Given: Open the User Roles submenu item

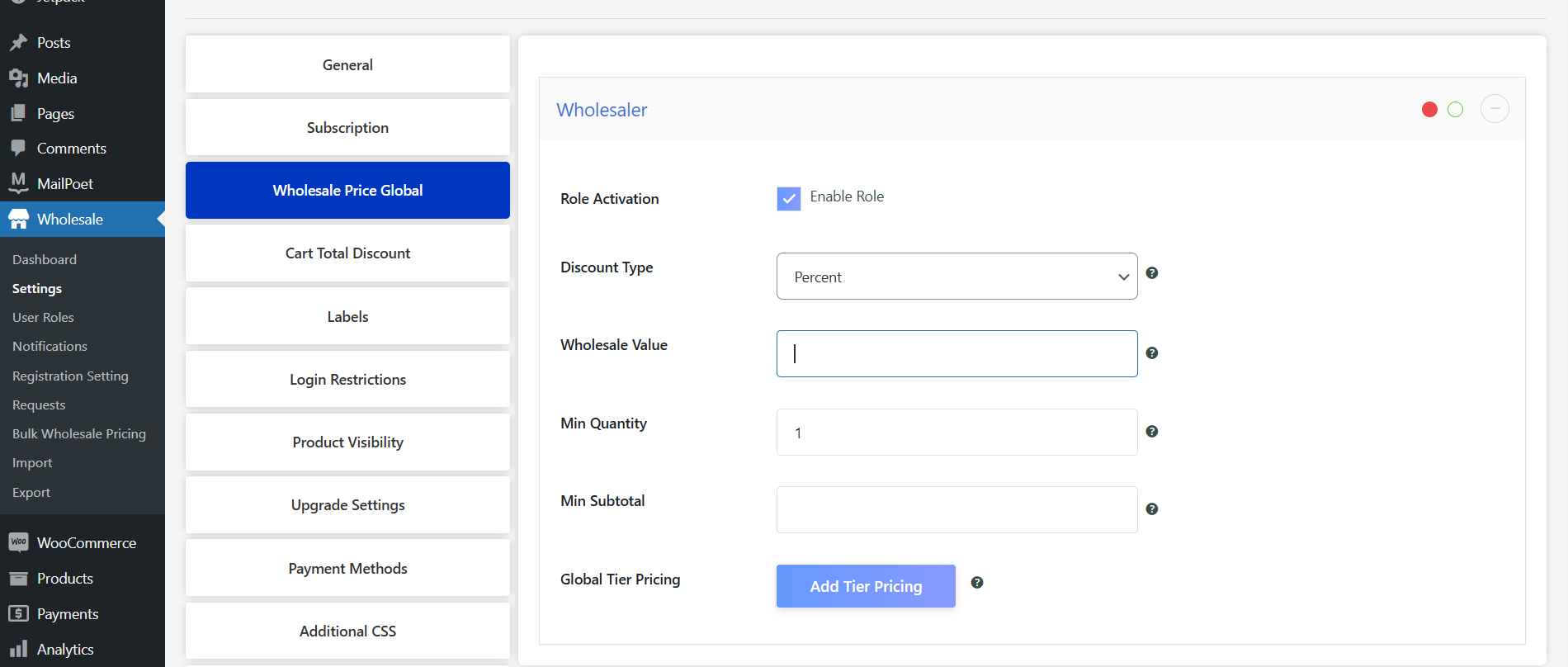Looking at the screenshot, I should [43, 317].
